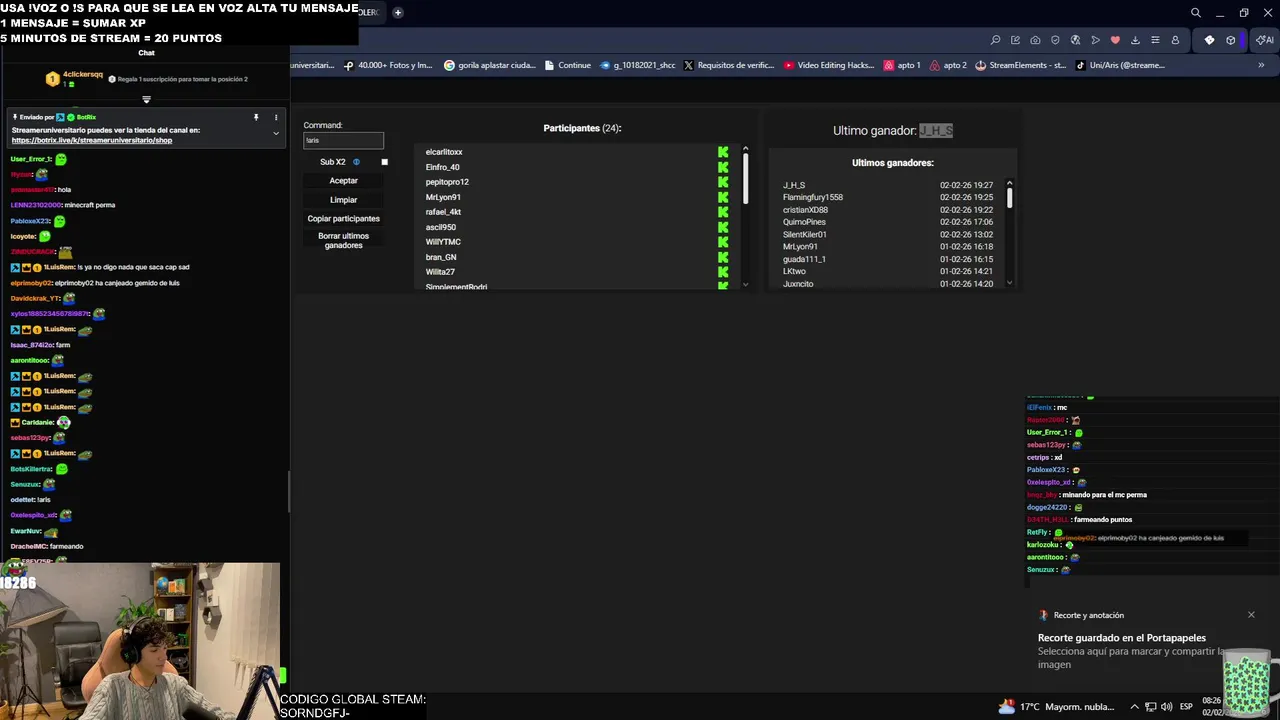Click the Limpiar button
The image size is (1280, 720).
point(343,200)
